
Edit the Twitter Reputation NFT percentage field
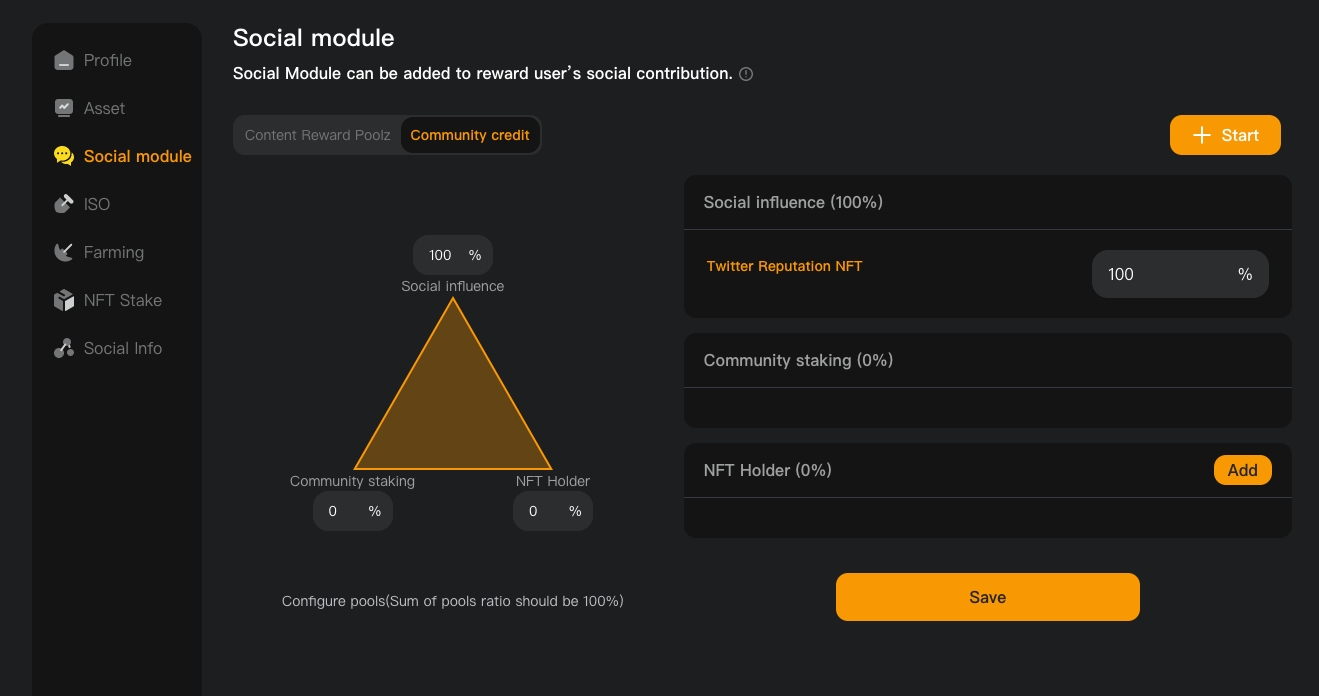pos(1160,274)
